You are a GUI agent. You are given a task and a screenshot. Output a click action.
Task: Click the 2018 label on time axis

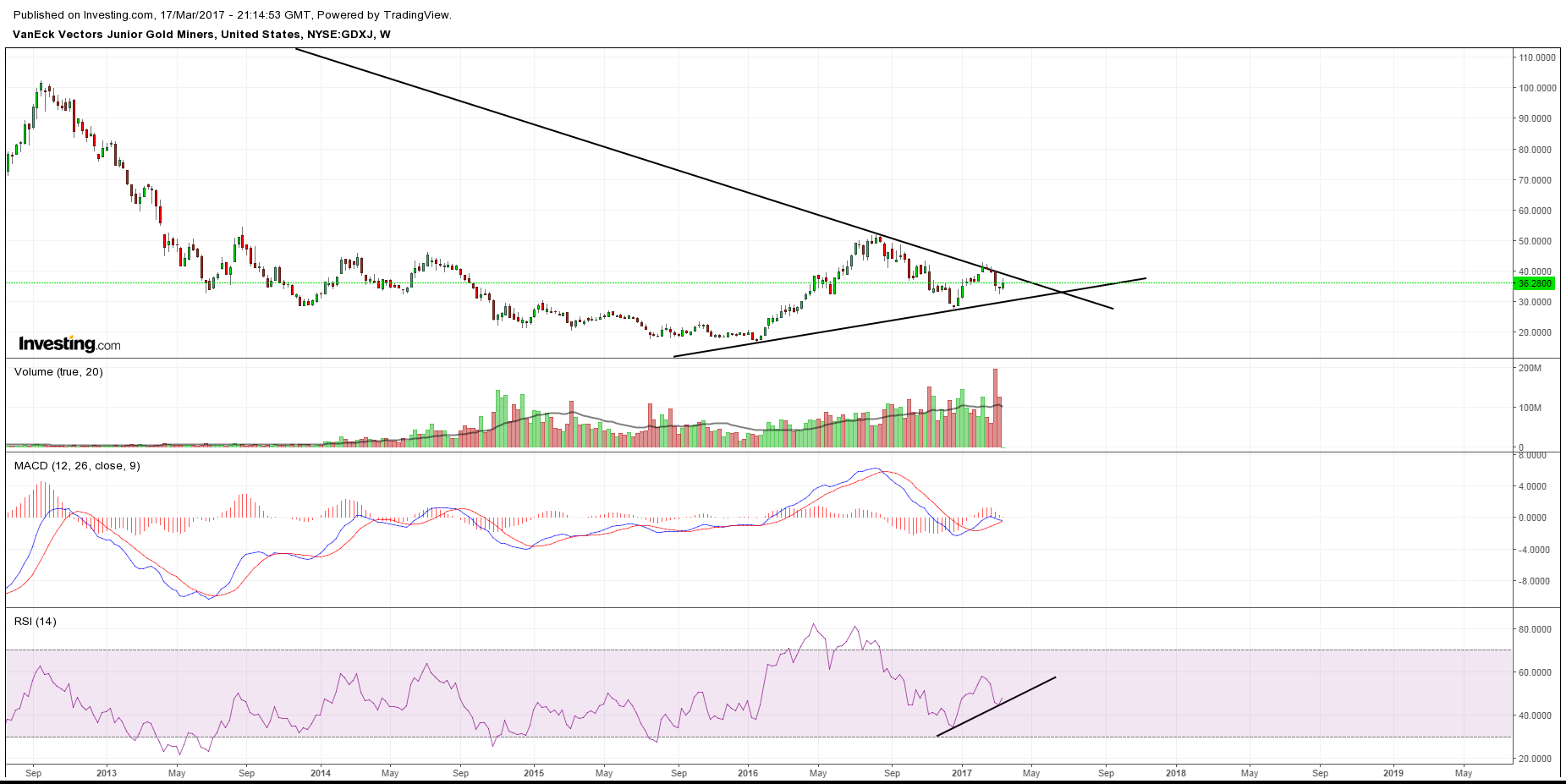tap(1175, 773)
